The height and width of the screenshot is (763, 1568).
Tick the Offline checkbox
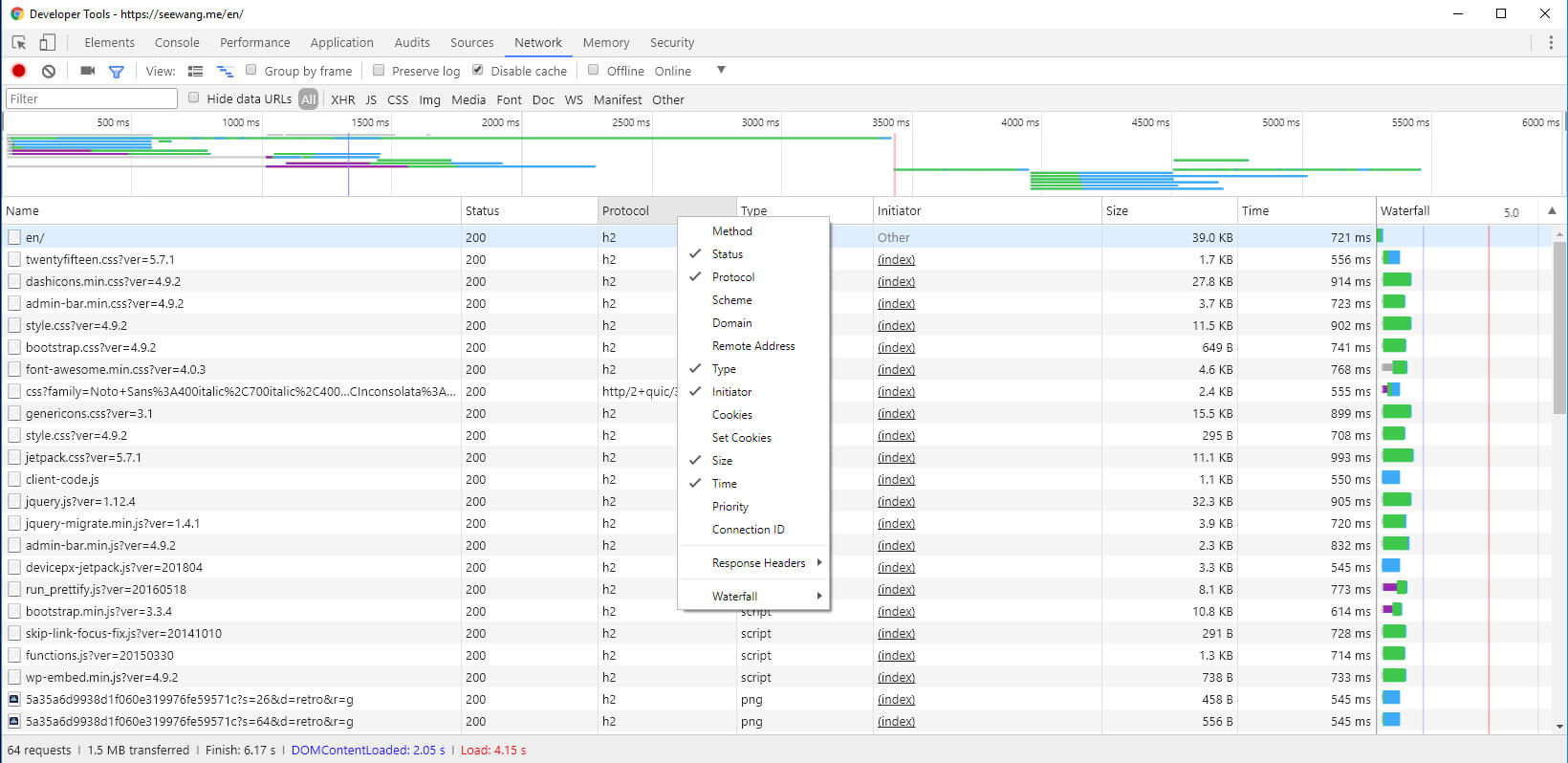[593, 70]
